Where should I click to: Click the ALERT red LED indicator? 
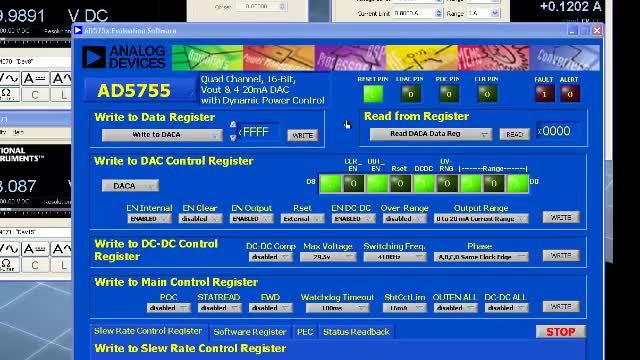click(x=570, y=94)
